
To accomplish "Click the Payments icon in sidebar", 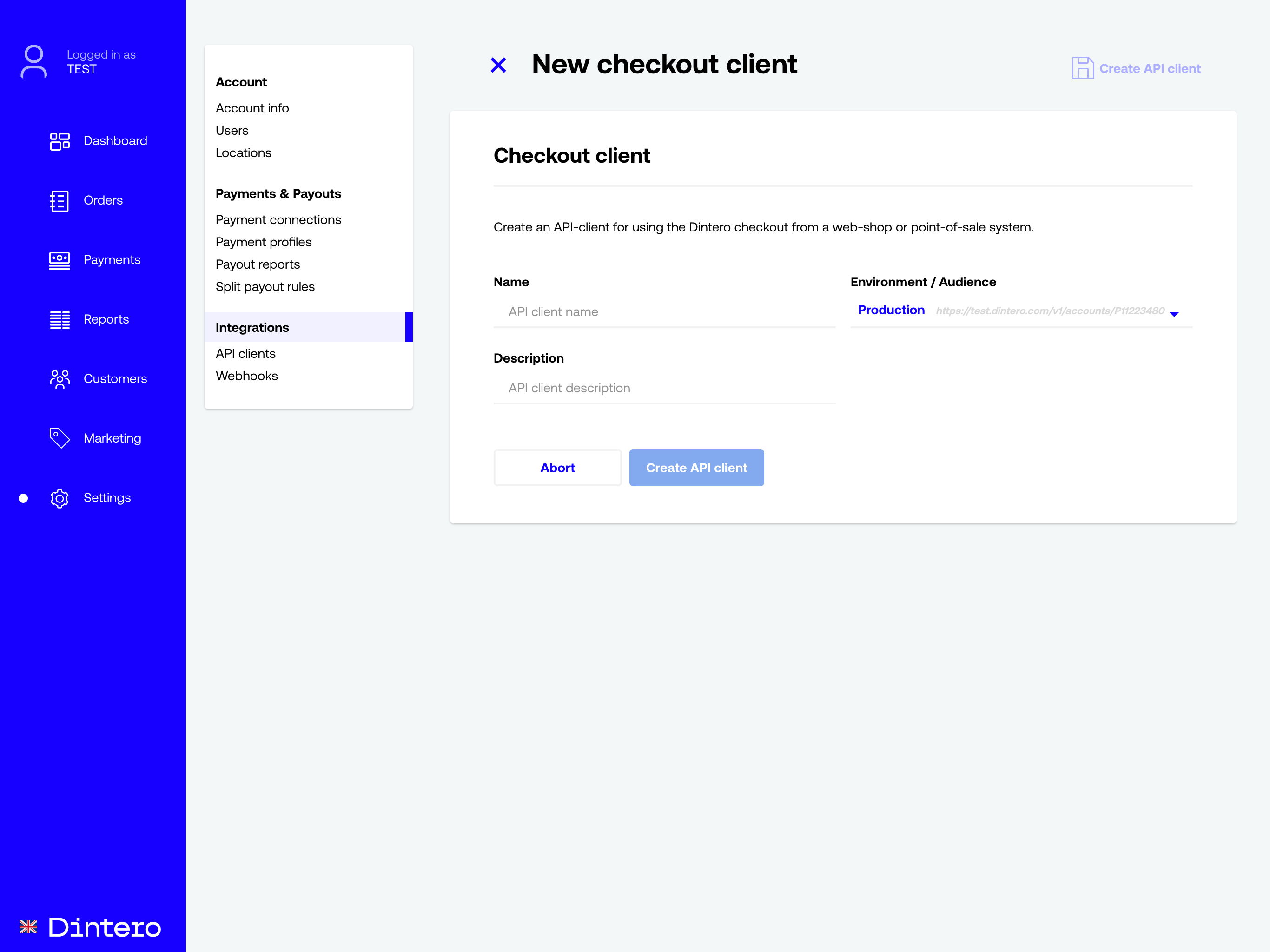I will (x=59, y=259).
